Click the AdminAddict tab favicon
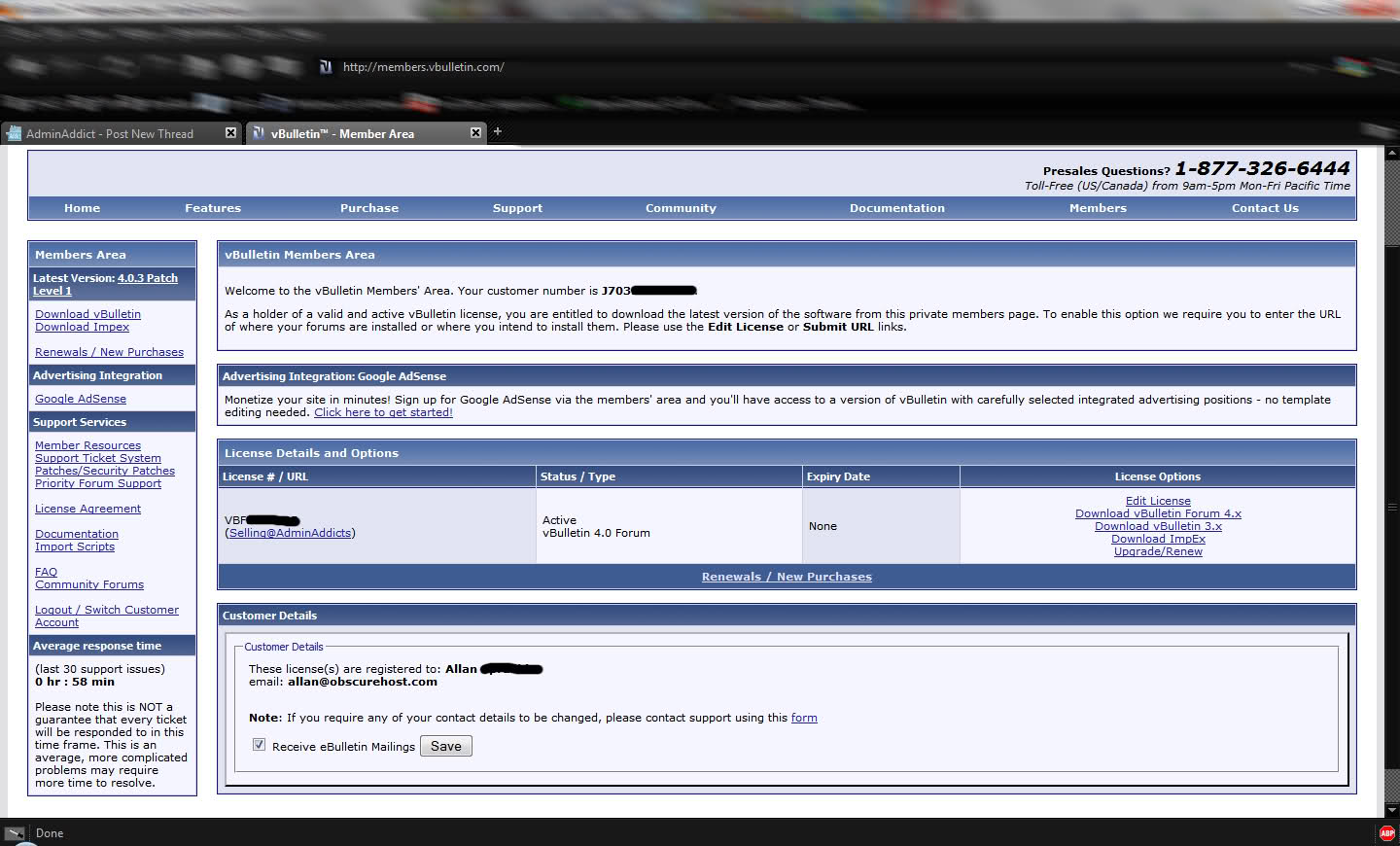 14,133
